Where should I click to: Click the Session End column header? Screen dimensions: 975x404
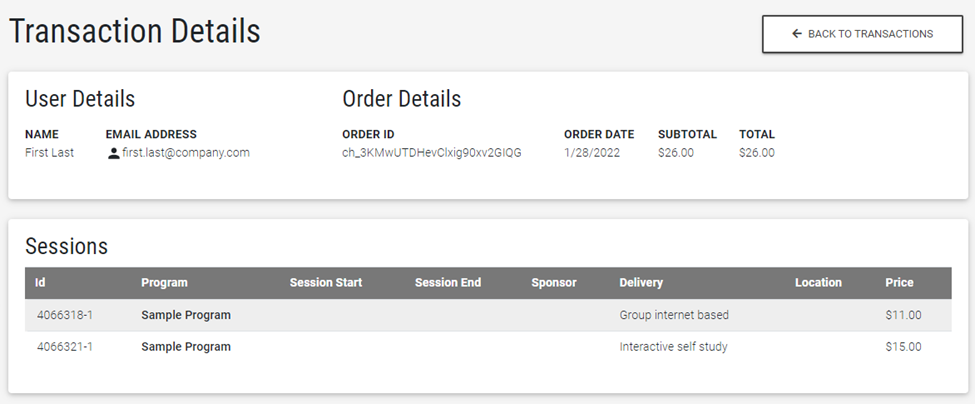(x=448, y=283)
